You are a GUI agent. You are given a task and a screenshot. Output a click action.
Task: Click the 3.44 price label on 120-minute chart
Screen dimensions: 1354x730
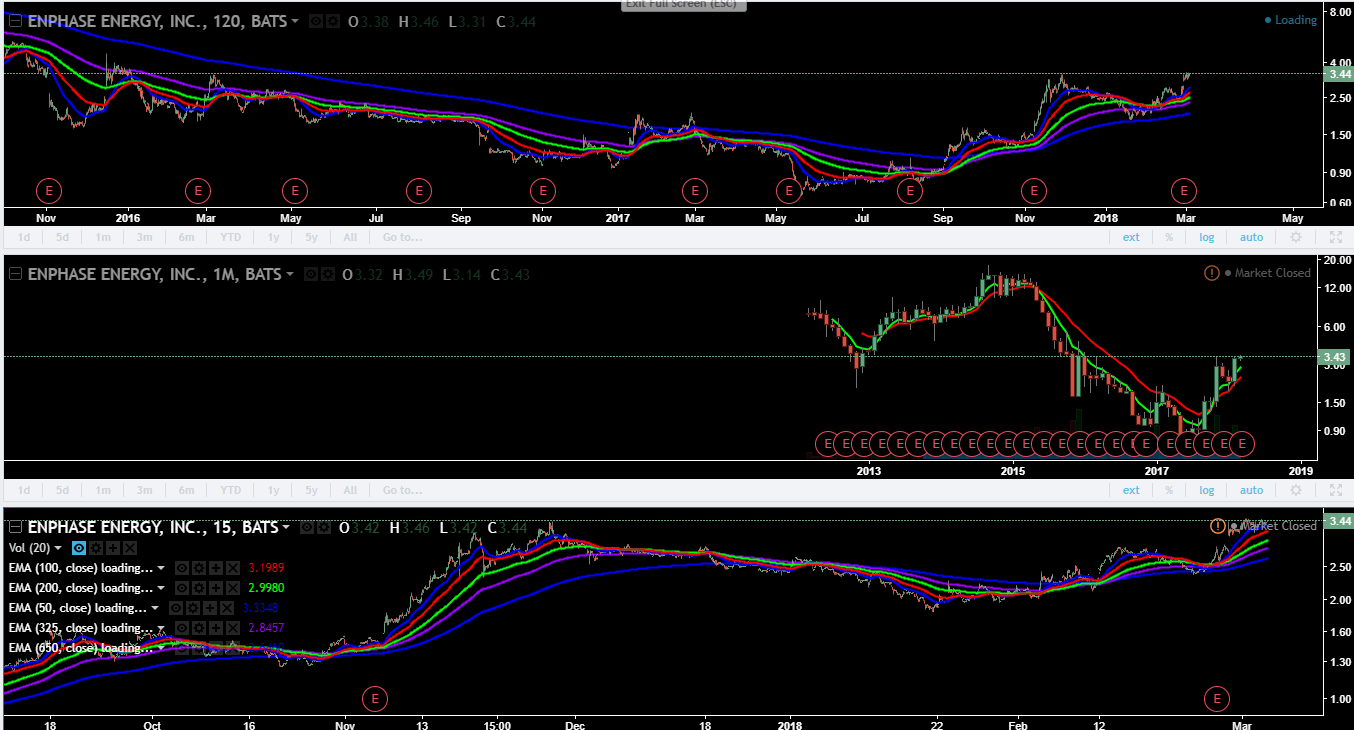point(1337,74)
